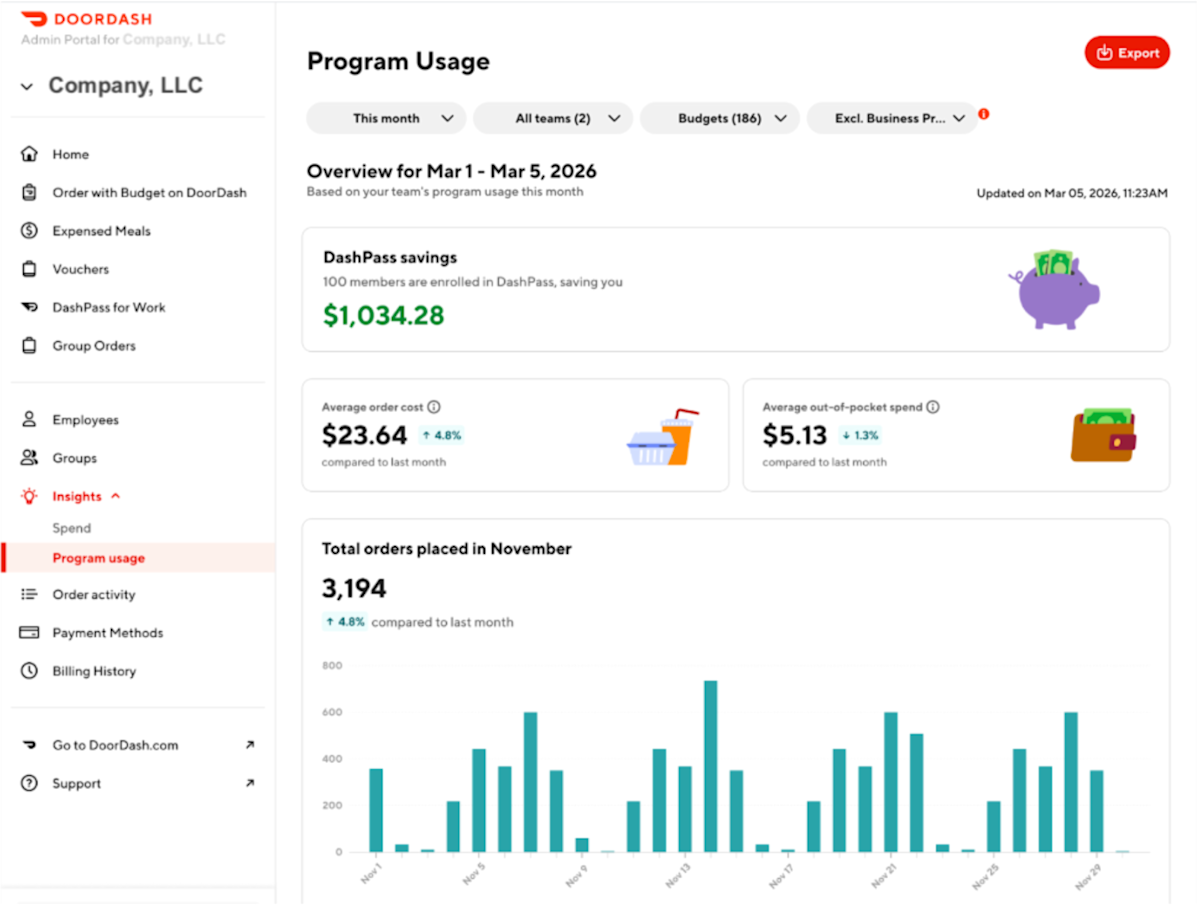Click the Groups people icon
Image resolution: width=1200 pixels, height=920 pixels.
point(29,458)
